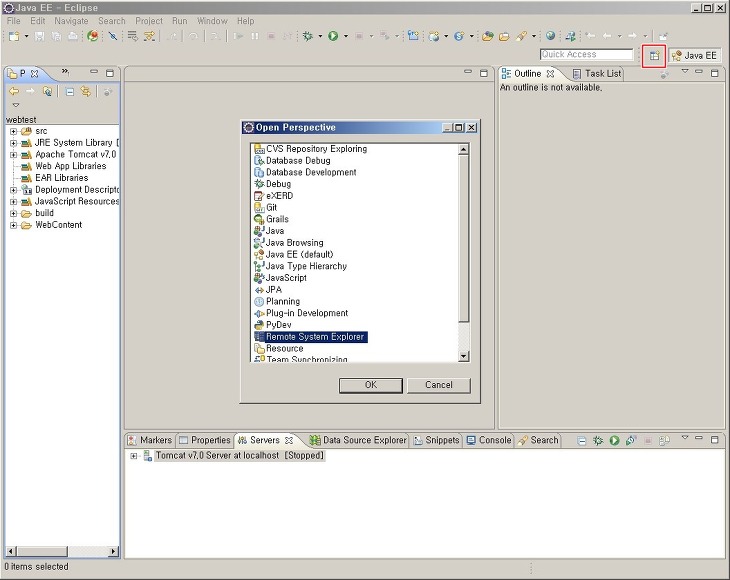Expand Deployment Descriptor node
Viewport: 730px width, 580px height.
[x=14, y=190]
